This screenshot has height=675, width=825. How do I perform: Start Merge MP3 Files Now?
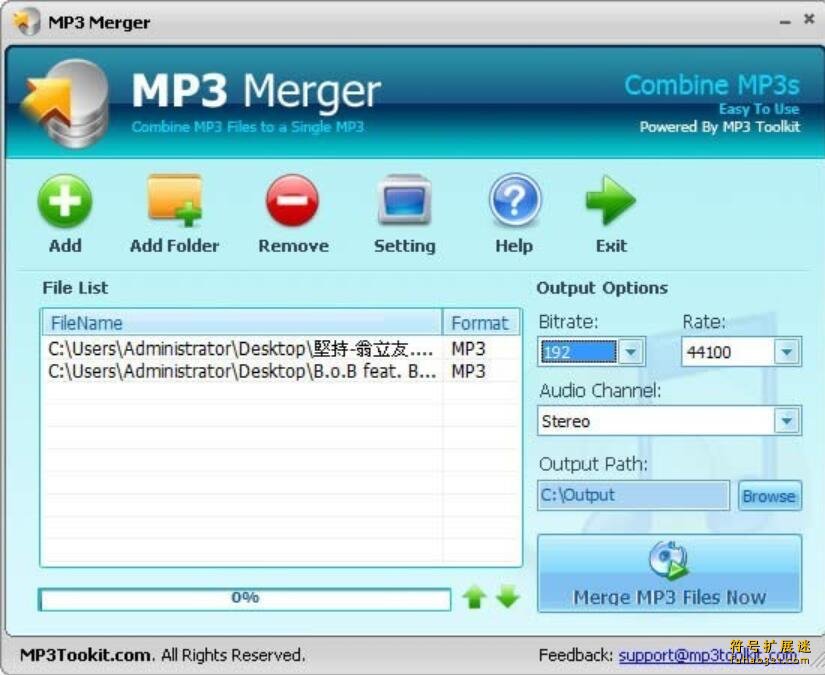669,573
